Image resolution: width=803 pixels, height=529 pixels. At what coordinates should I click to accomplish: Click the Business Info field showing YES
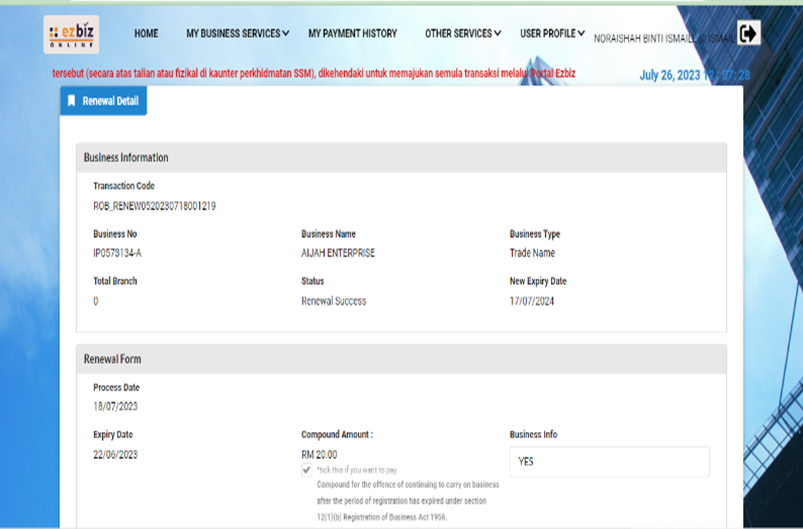tap(609, 462)
